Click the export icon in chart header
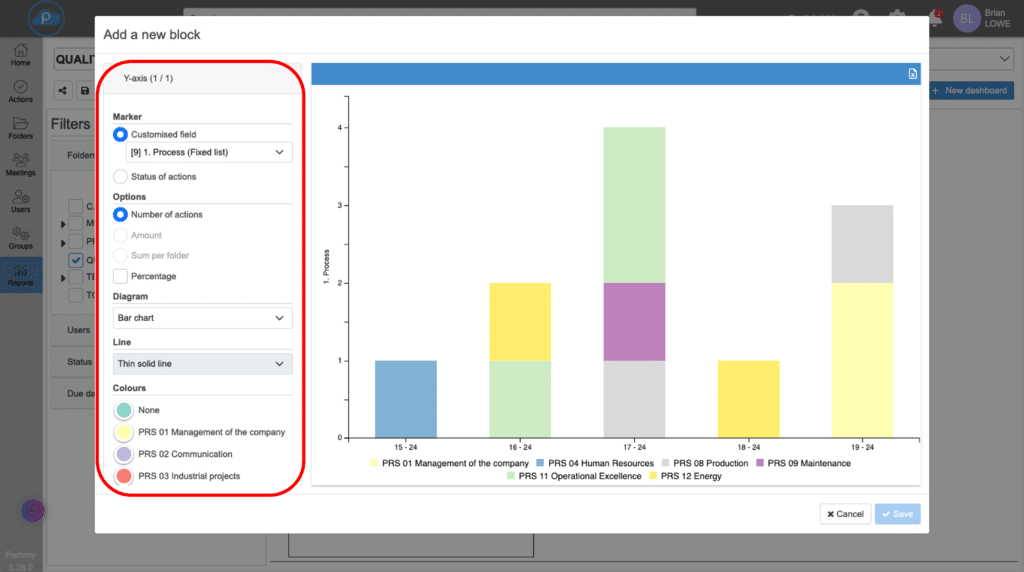Image resolution: width=1024 pixels, height=572 pixels. 912,74
